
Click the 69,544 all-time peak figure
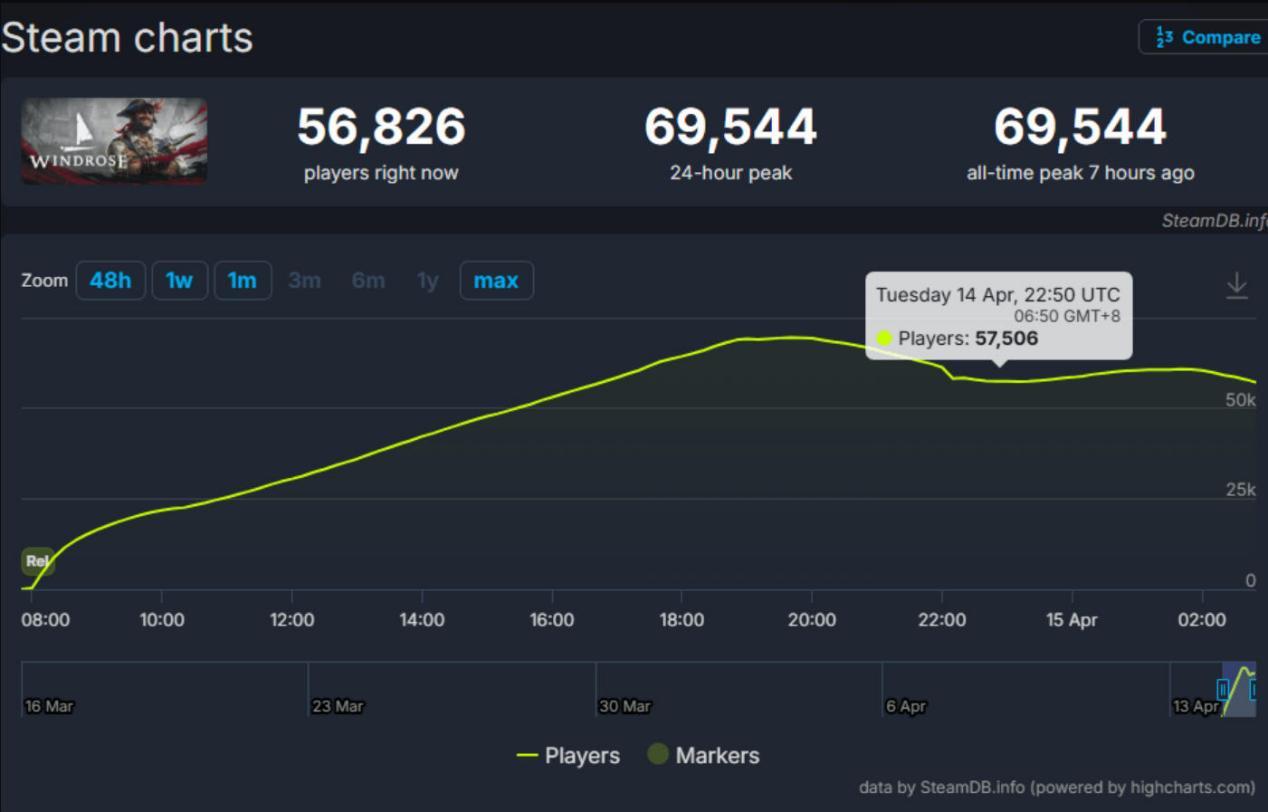coord(1080,128)
